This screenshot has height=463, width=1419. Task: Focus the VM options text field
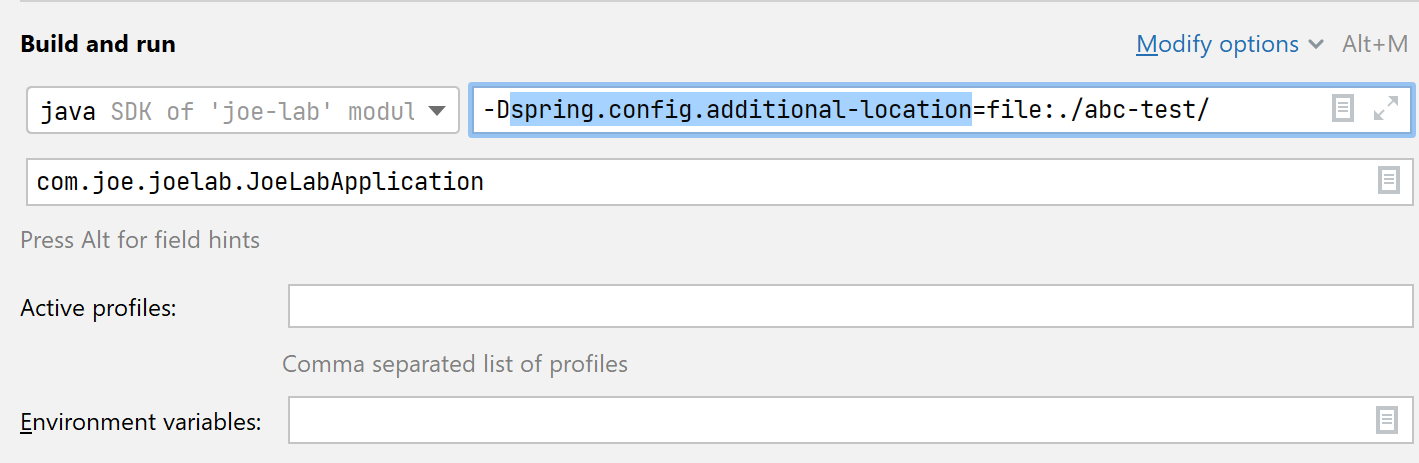[1270, 110]
